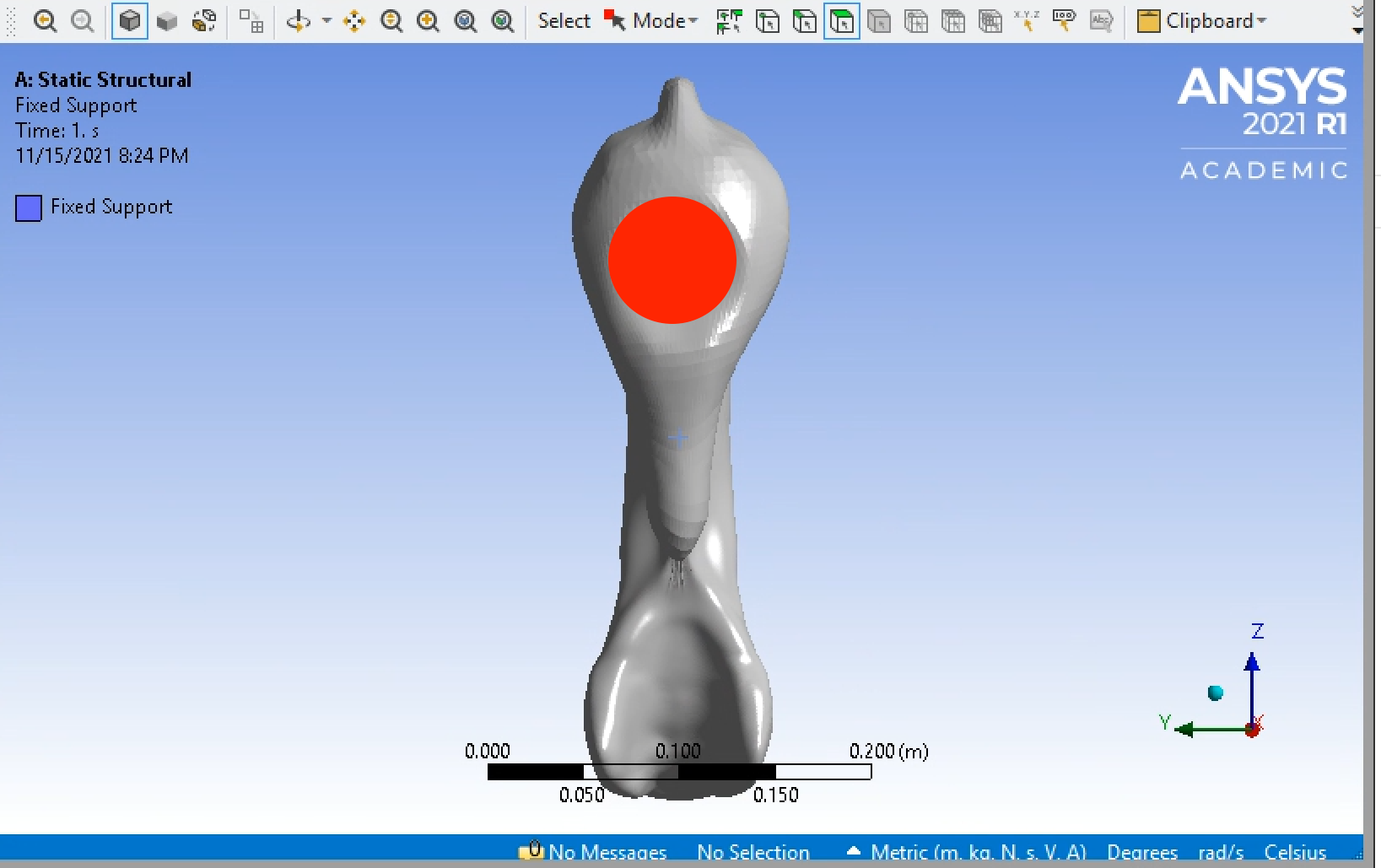Viewport: 1381px width, 868px height.
Task: Click the 'Time: 1. s' legend text
Action: [57, 131]
